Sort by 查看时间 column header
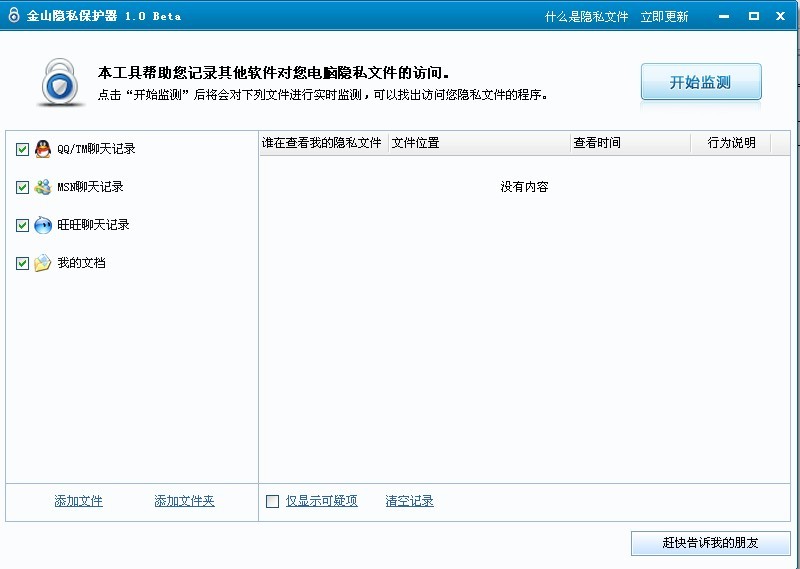 tap(630, 143)
